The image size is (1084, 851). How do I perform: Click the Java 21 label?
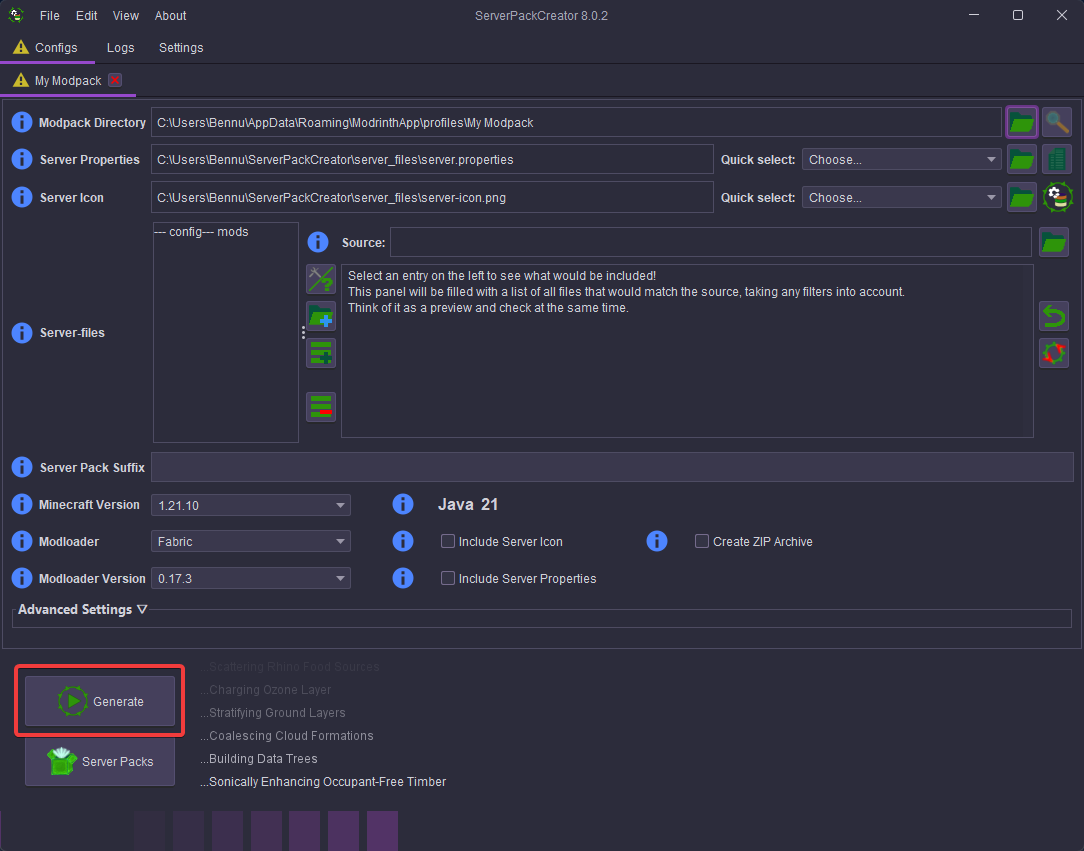pos(468,504)
